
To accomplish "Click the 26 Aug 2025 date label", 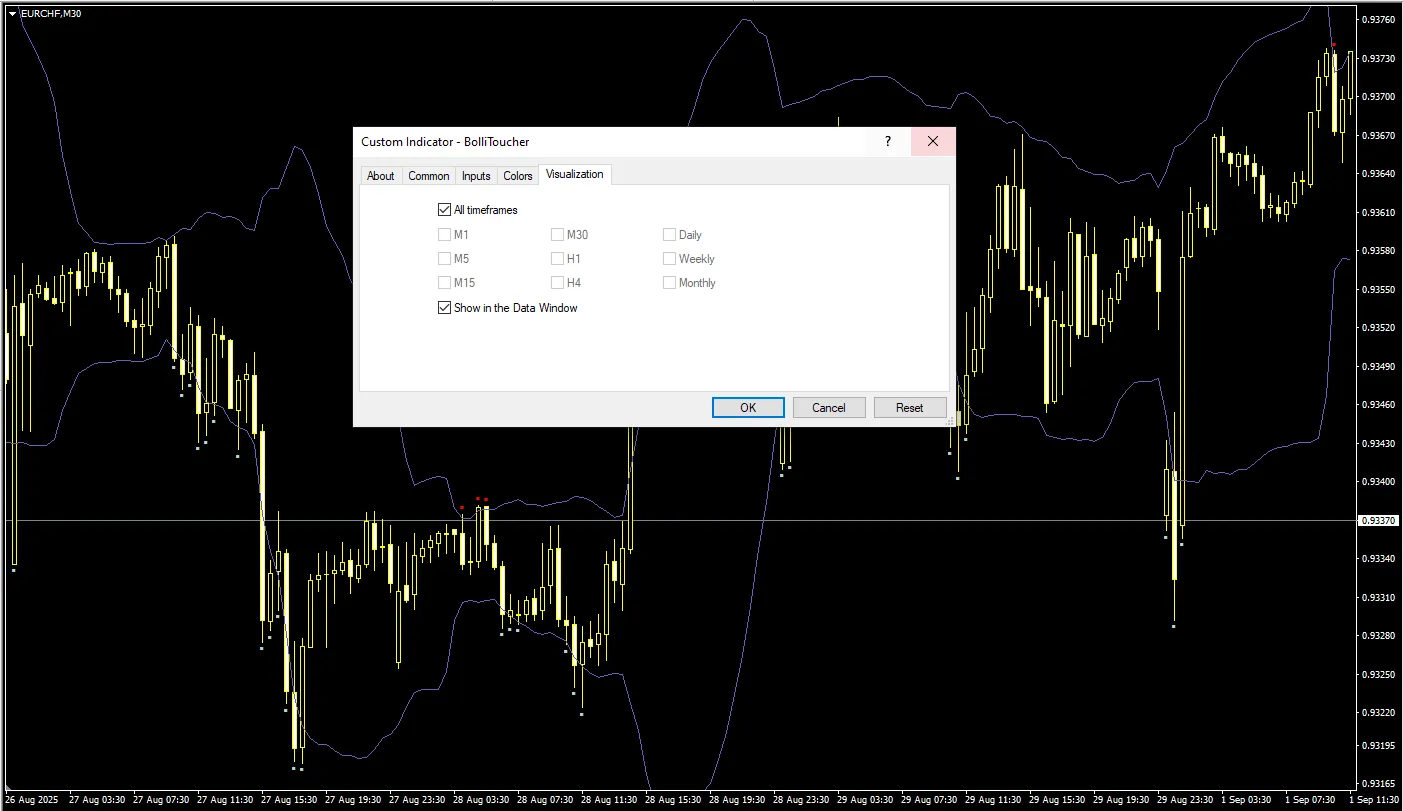I will tap(30, 801).
